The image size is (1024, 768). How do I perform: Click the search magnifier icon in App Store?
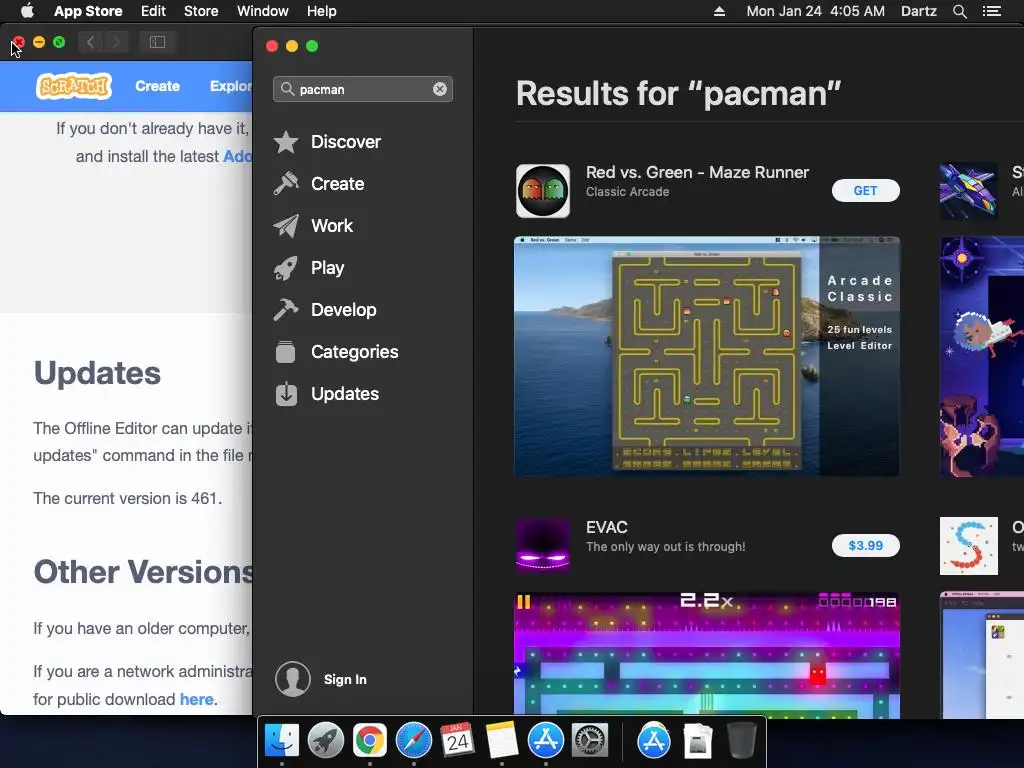click(x=287, y=89)
